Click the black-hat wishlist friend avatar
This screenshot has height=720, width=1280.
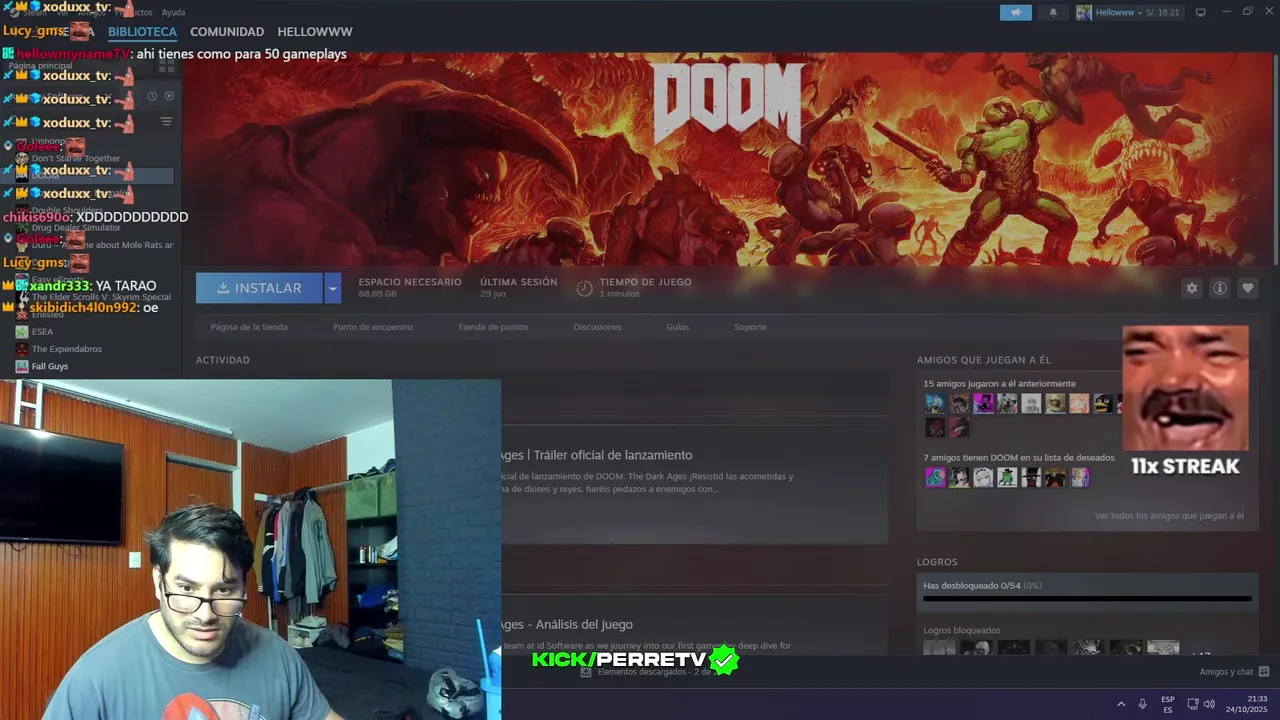click(1031, 478)
